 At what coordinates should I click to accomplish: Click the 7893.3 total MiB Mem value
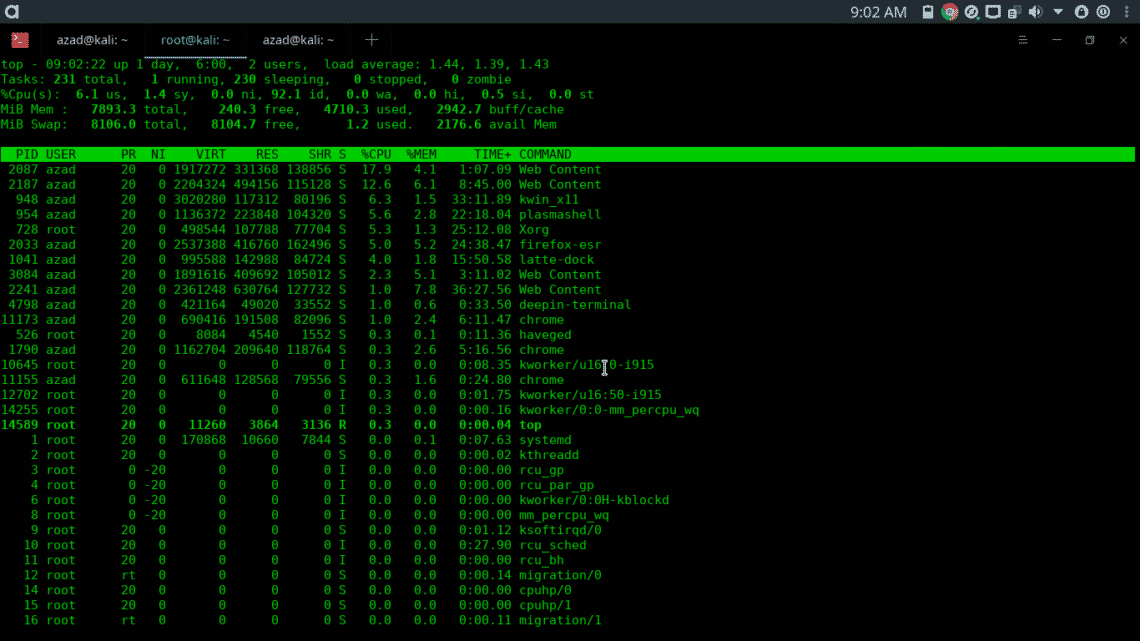point(135,110)
